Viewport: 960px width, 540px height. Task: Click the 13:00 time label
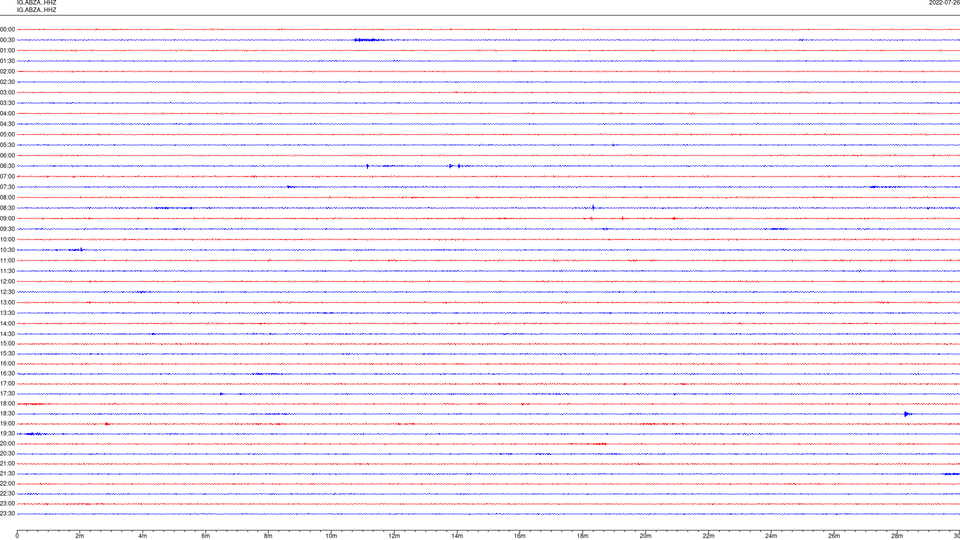pos(7,302)
